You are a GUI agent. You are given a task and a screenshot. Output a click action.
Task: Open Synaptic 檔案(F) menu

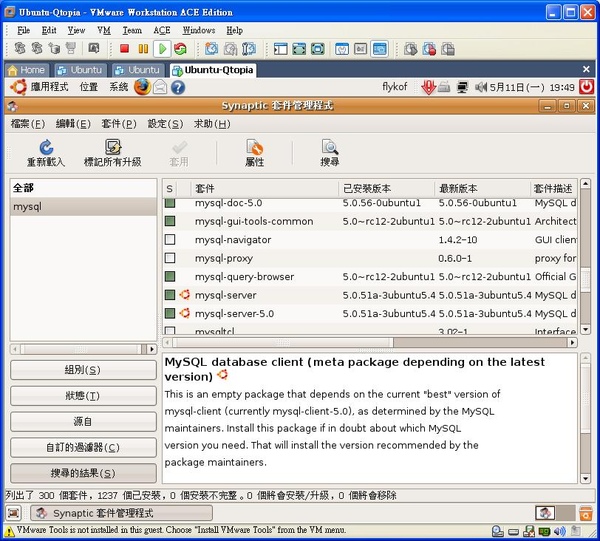(x=28, y=124)
